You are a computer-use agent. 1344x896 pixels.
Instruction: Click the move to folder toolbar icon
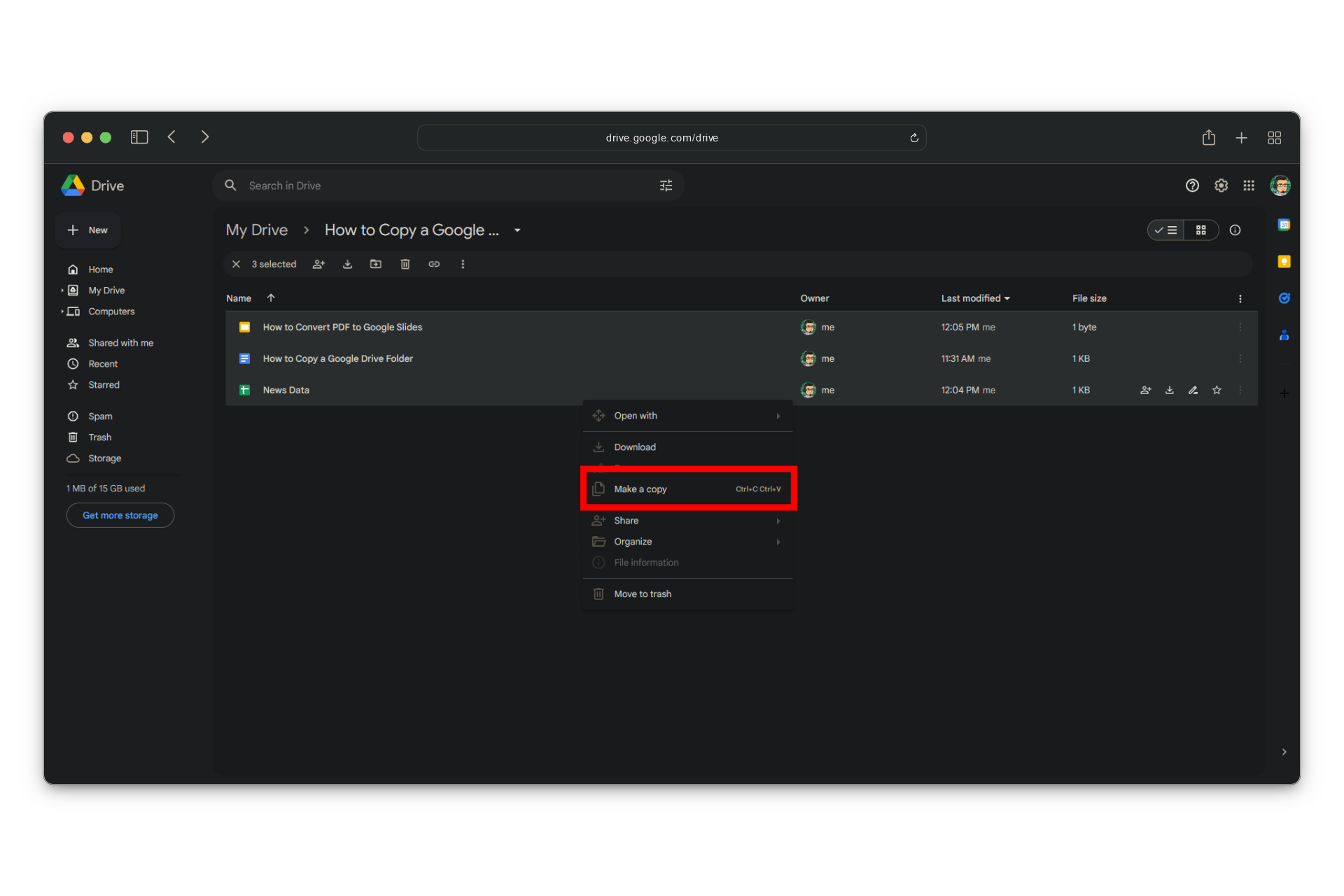[x=376, y=264]
